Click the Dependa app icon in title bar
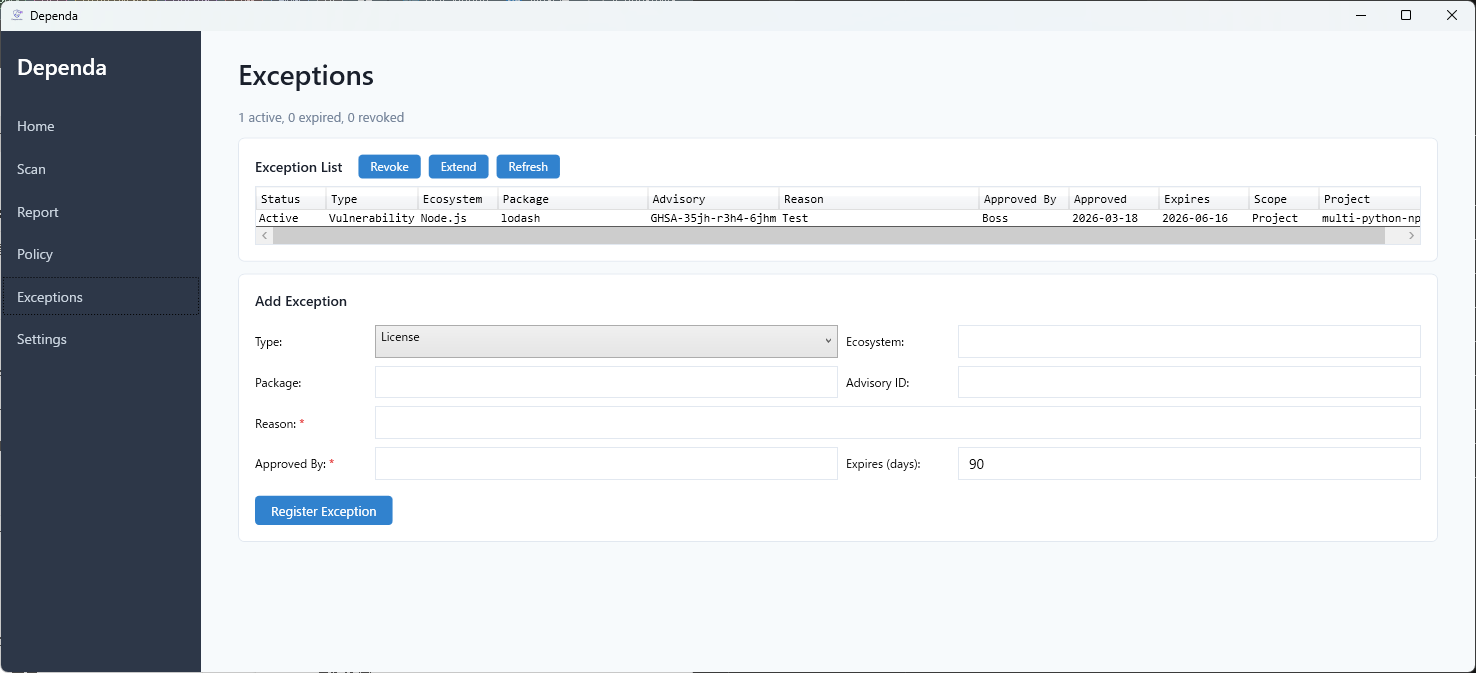1476x673 pixels. (x=16, y=15)
